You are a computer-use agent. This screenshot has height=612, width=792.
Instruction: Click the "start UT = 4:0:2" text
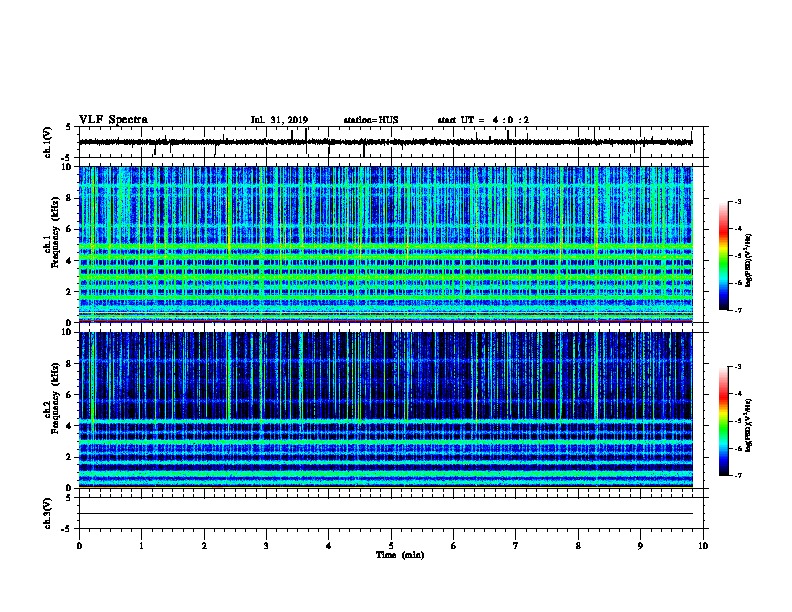tap(483, 120)
